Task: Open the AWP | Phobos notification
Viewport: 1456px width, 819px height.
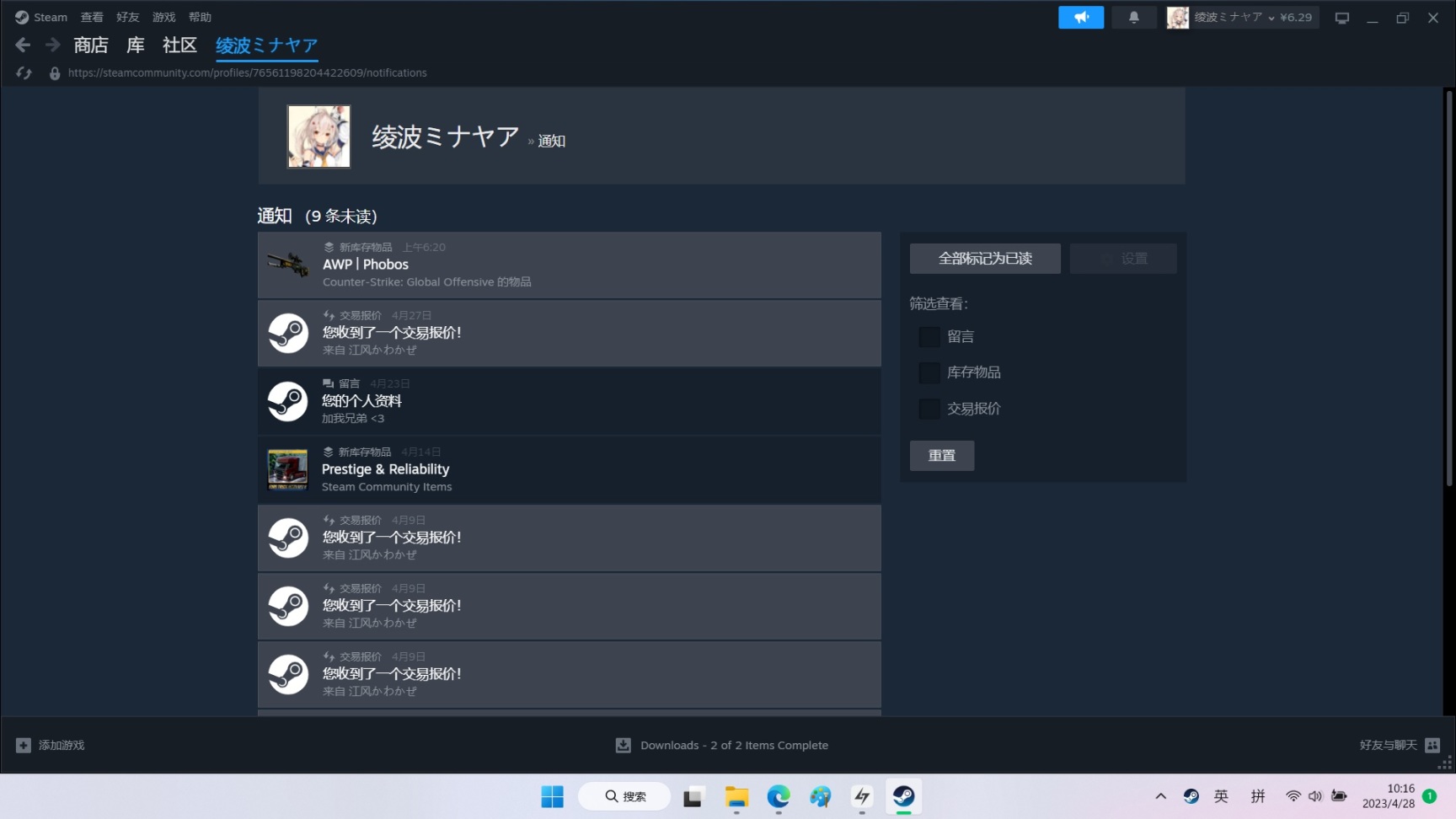Action: click(x=570, y=265)
